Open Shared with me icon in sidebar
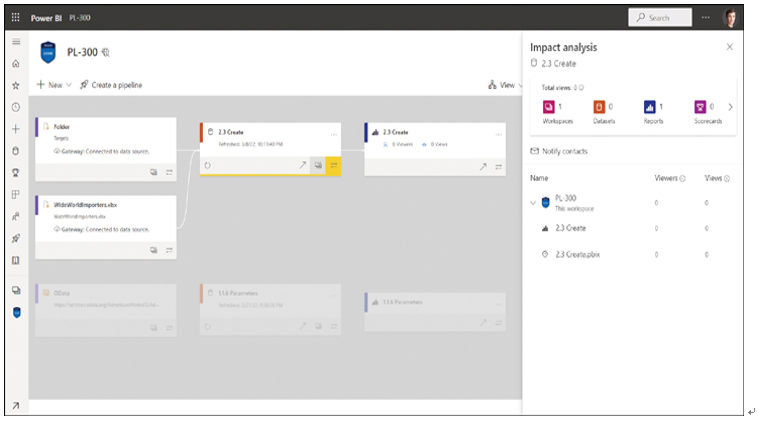Screen dimensions: 758x422 (16, 216)
